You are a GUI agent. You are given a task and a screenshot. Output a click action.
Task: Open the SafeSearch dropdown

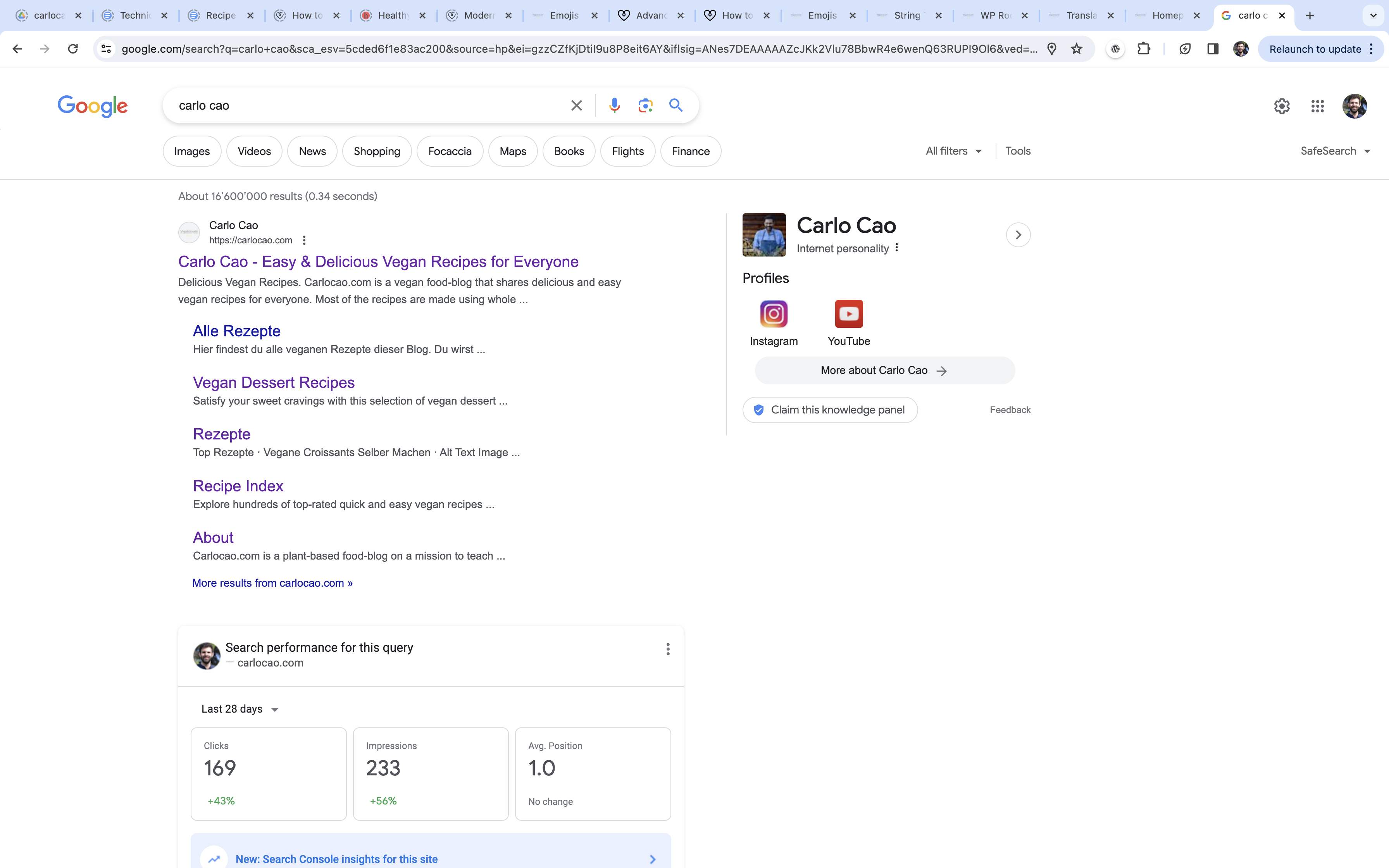pos(1336,151)
